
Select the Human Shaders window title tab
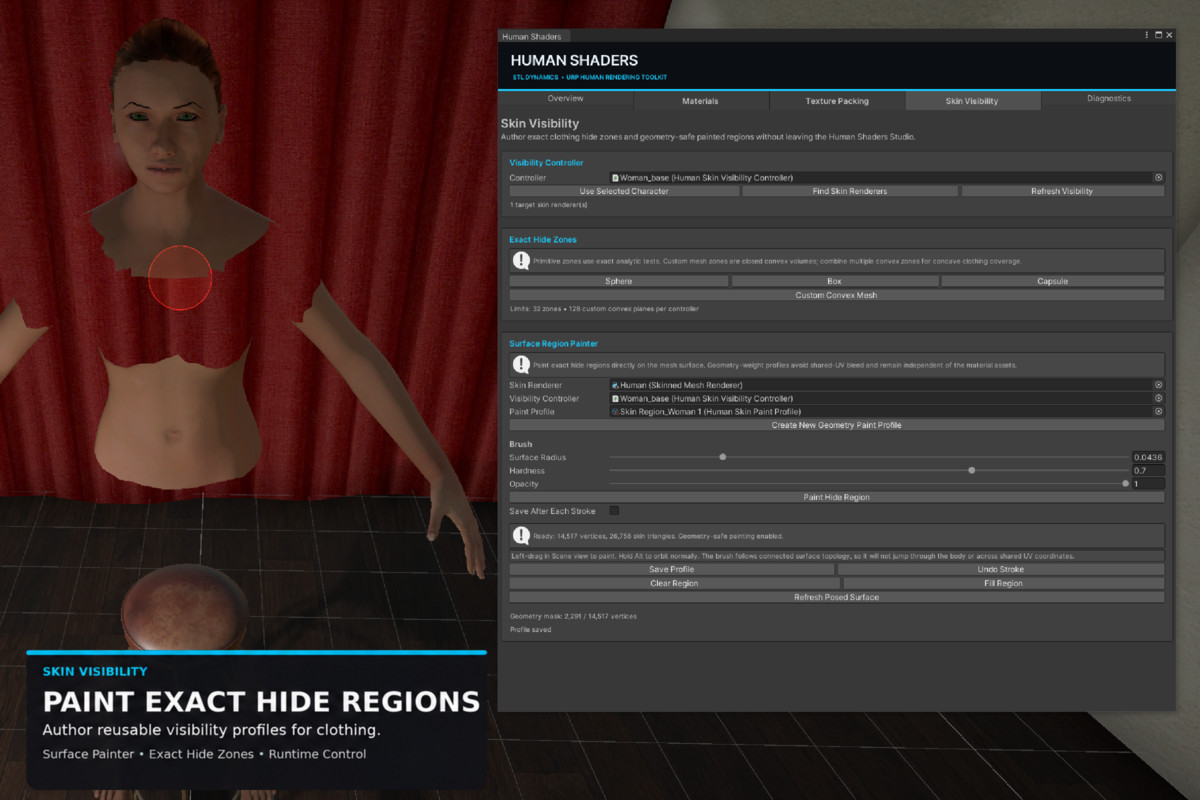532,36
